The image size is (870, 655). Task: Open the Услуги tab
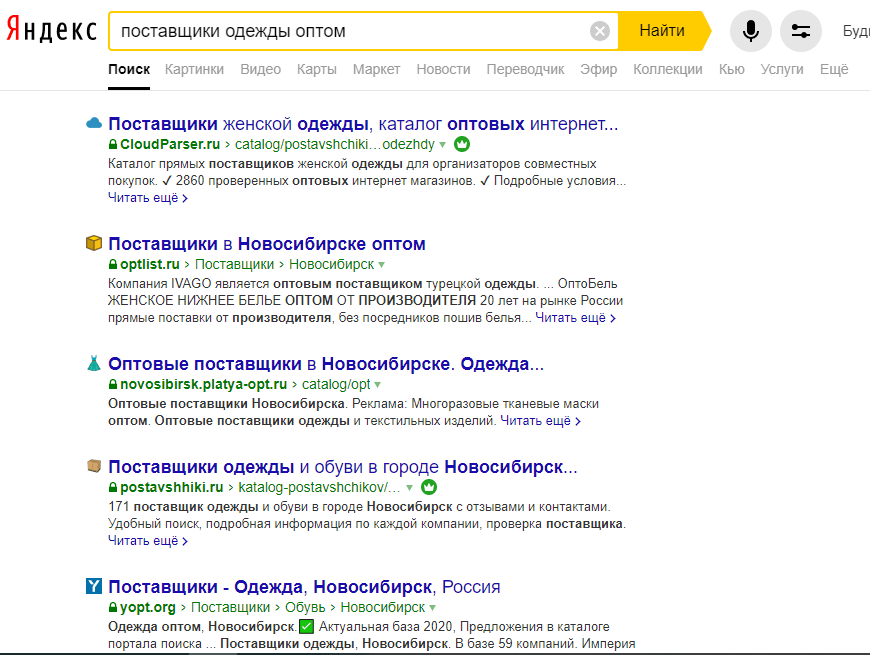[x=782, y=69]
